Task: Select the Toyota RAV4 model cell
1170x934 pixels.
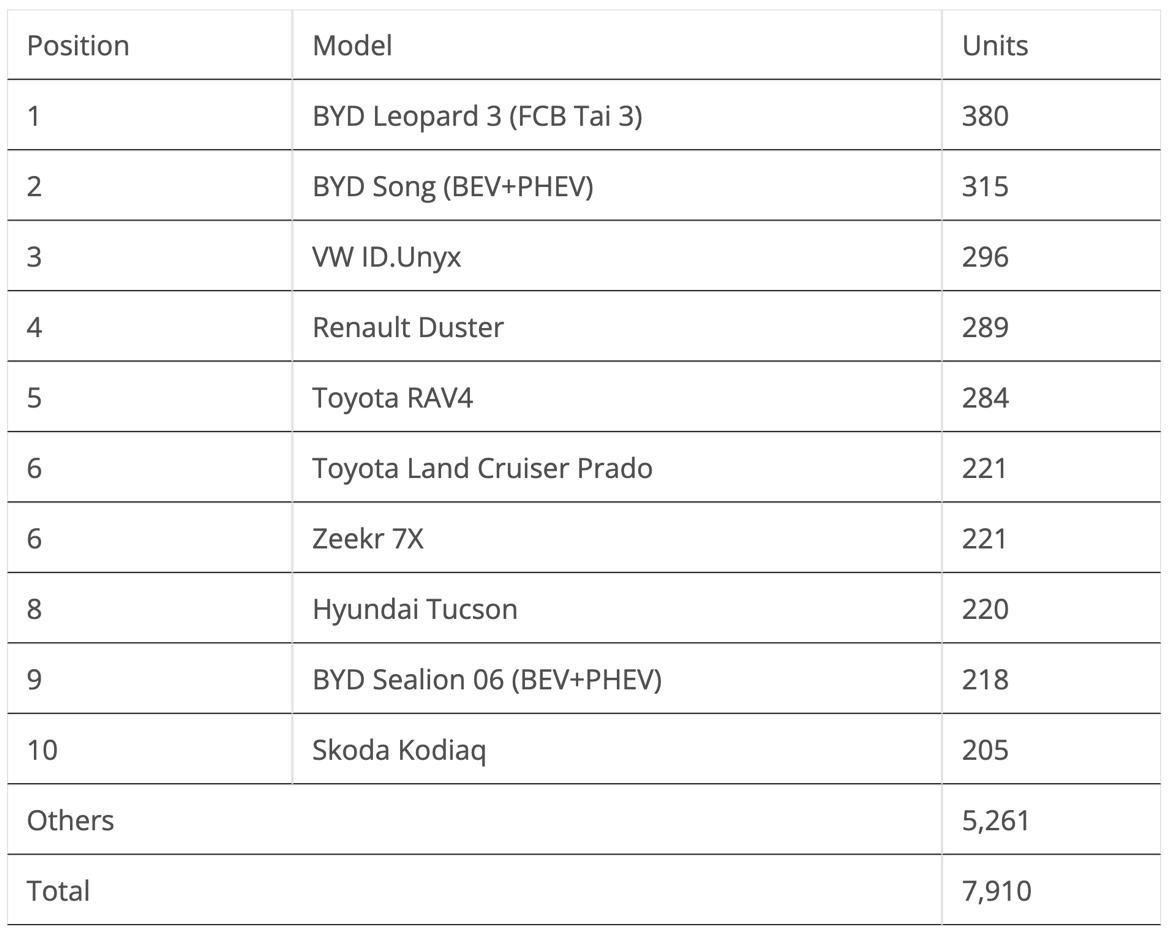Action: tap(392, 398)
